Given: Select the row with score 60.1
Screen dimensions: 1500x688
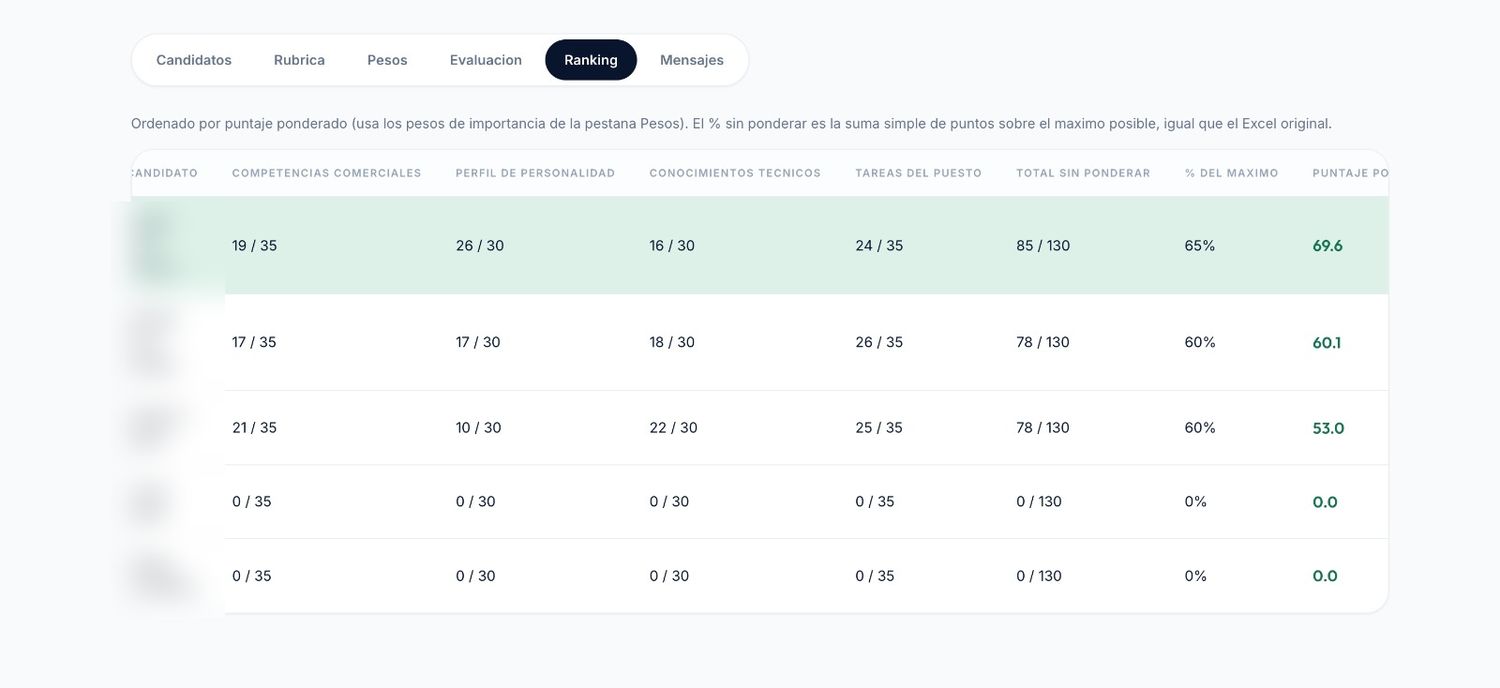Looking at the screenshot, I should coord(760,342).
